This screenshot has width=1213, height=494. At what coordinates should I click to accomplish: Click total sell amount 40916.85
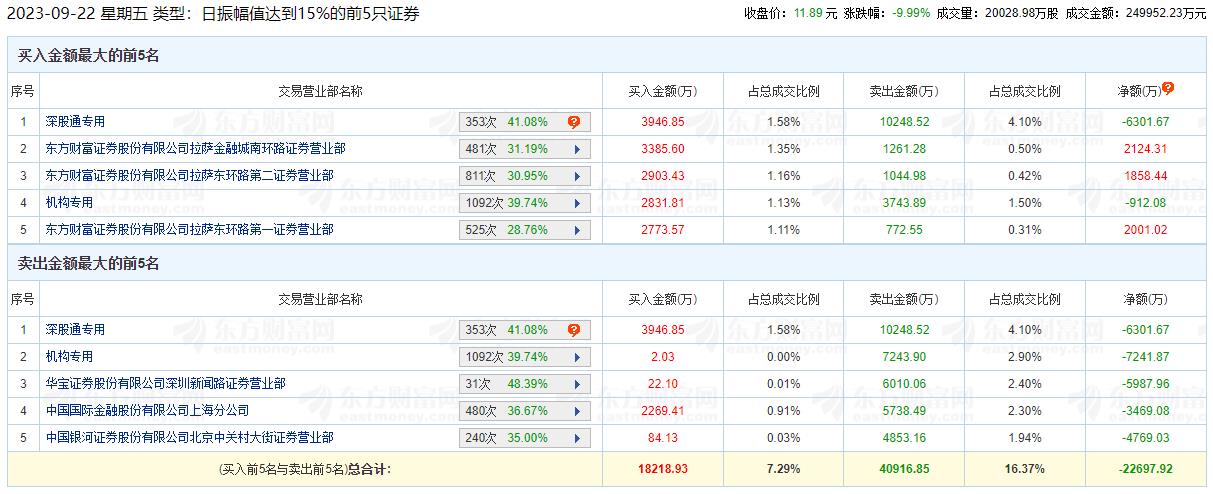tap(904, 468)
